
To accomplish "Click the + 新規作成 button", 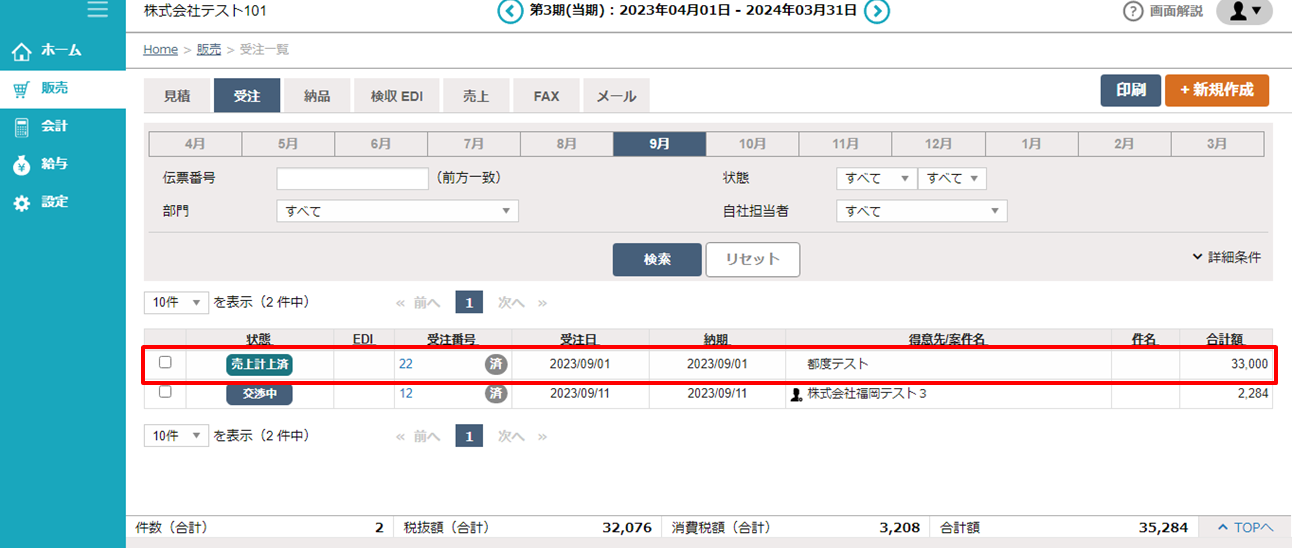I will [x=1216, y=90].
